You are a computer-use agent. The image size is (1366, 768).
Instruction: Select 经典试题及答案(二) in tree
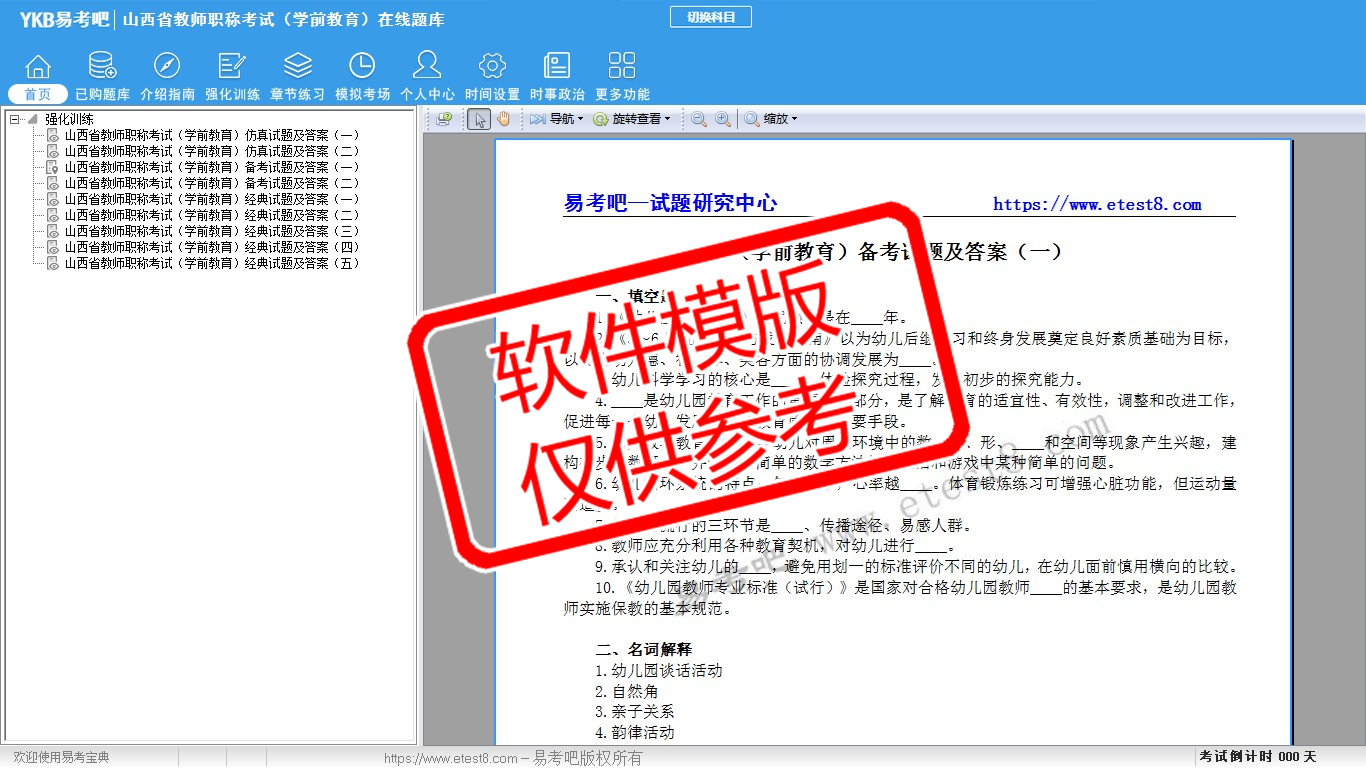211,215
